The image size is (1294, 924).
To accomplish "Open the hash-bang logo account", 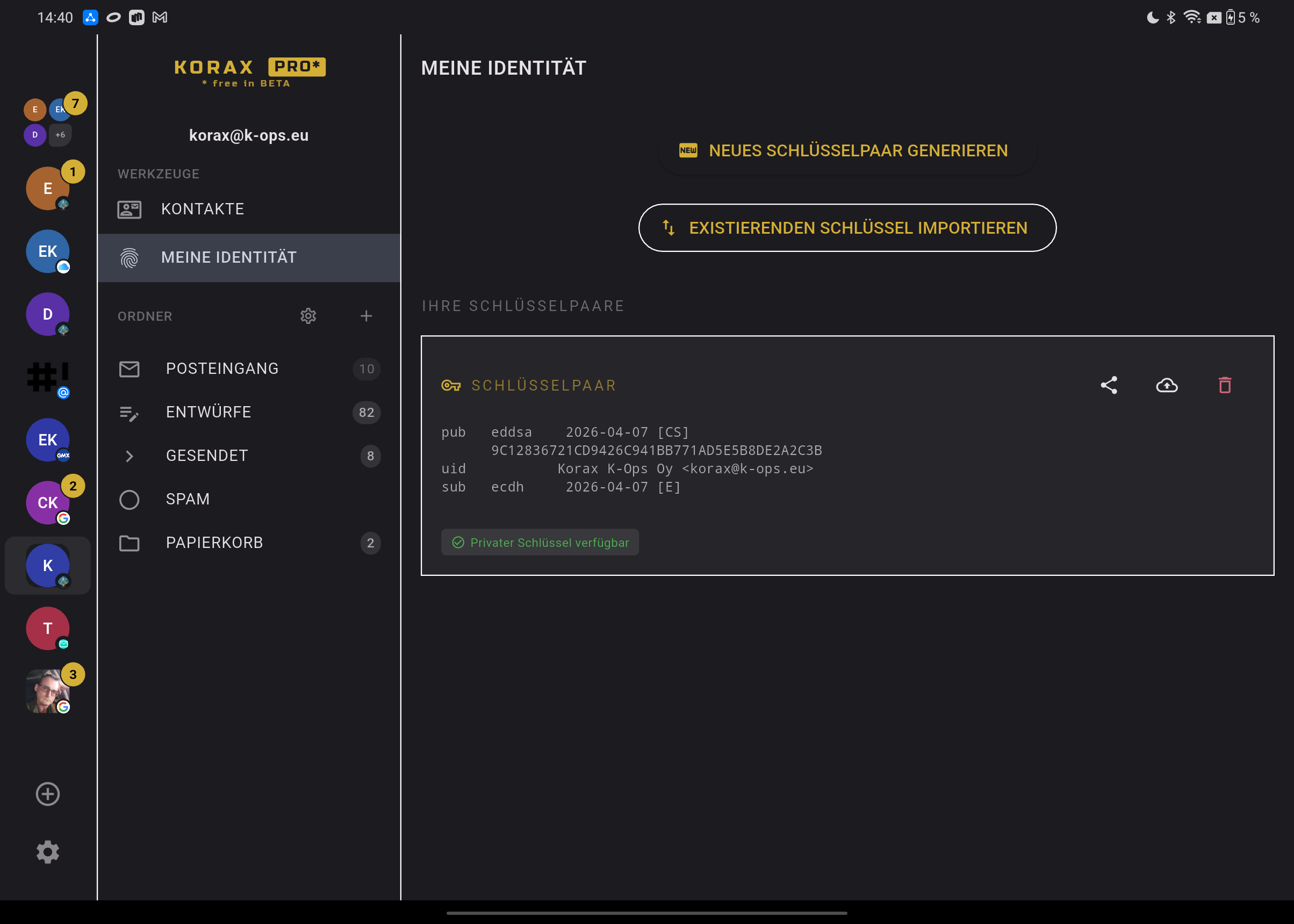I will pyautogui.click(x=48, y=377).
